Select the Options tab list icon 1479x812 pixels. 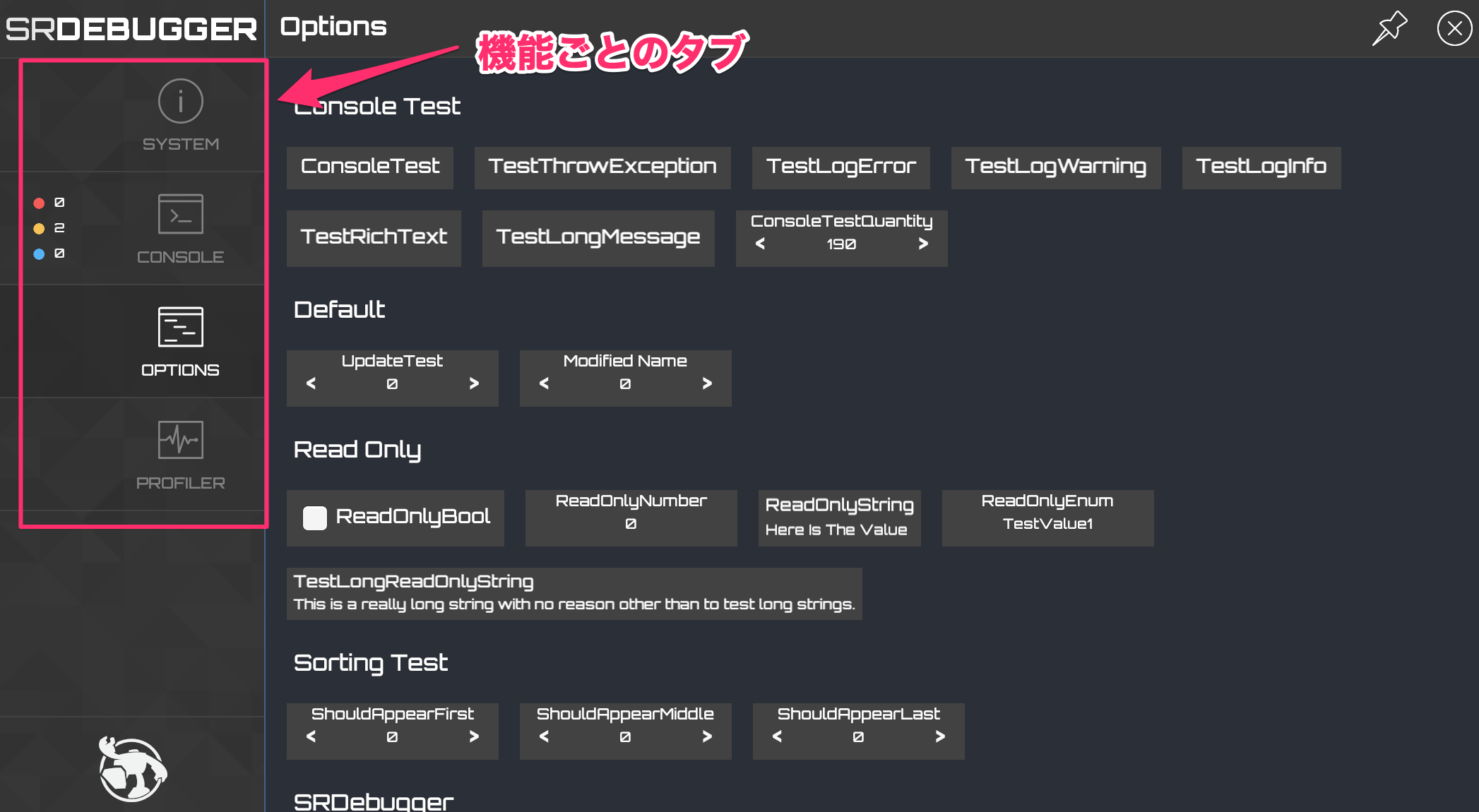coord(181,326)
